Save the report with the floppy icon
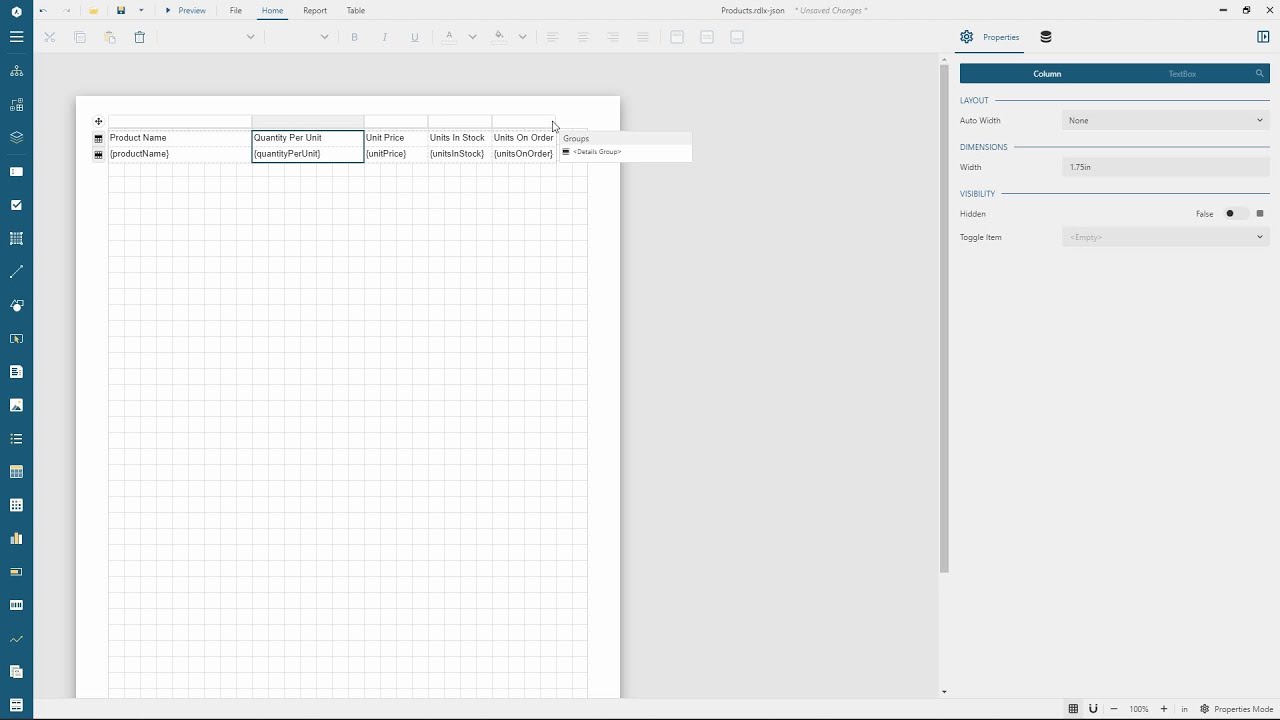 [121, 10]
